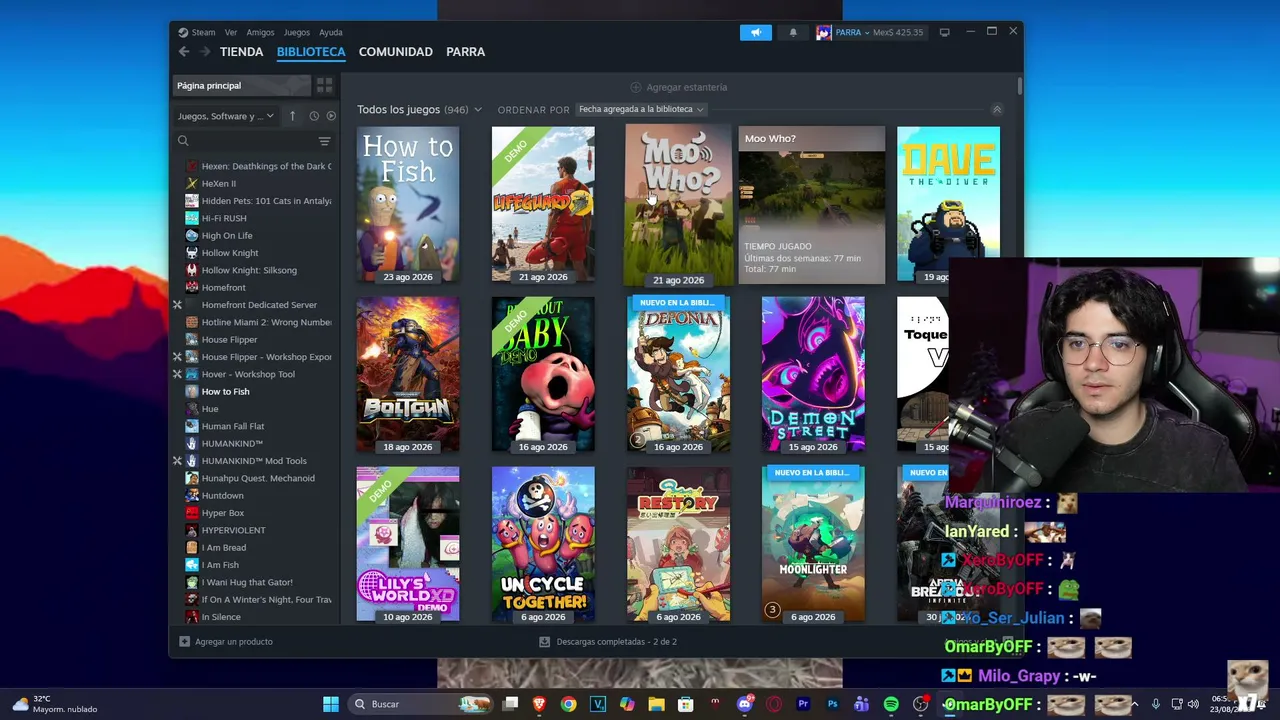Open the Windows Start menu

coord(331,704)
